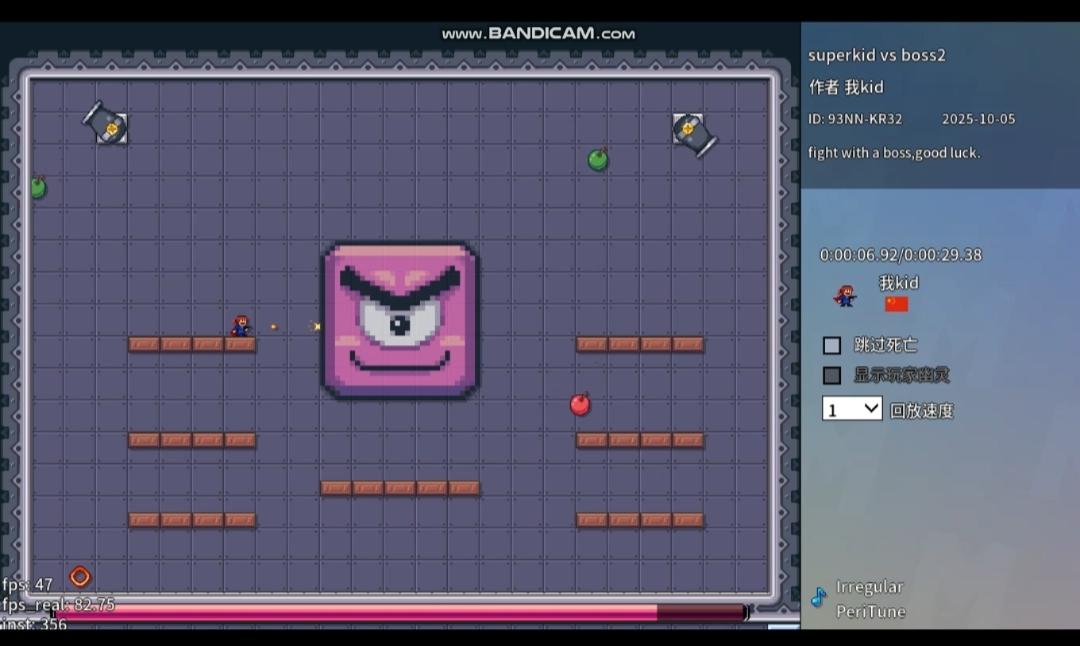
Task: Click the blue music note icon
Action: click(819, 597)
